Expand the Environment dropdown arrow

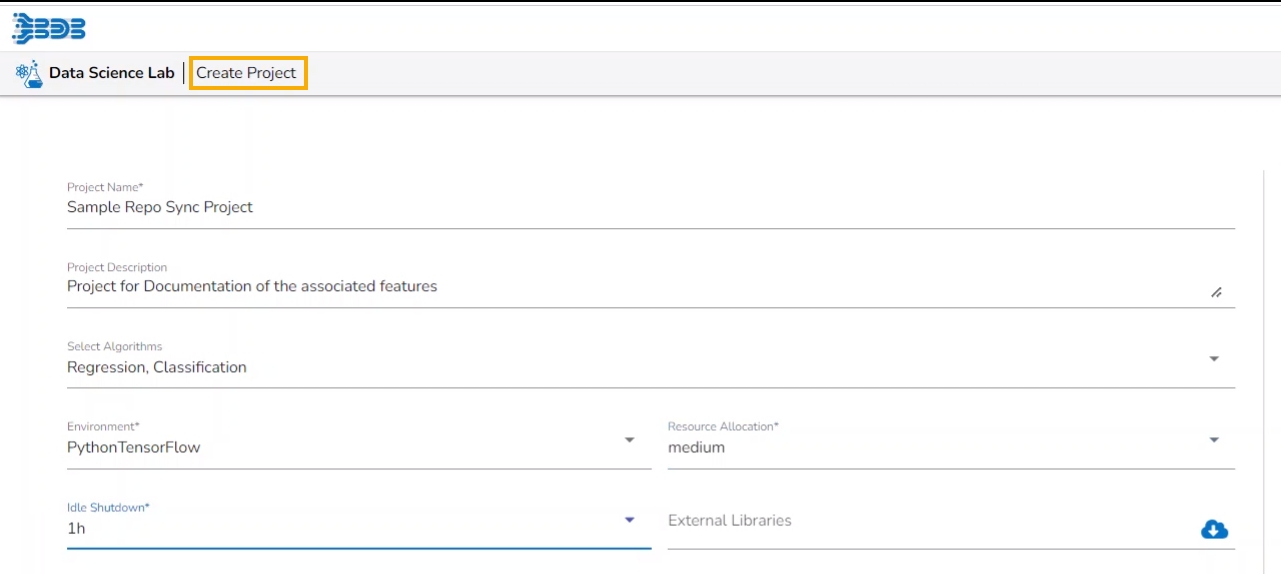(629, 439)
